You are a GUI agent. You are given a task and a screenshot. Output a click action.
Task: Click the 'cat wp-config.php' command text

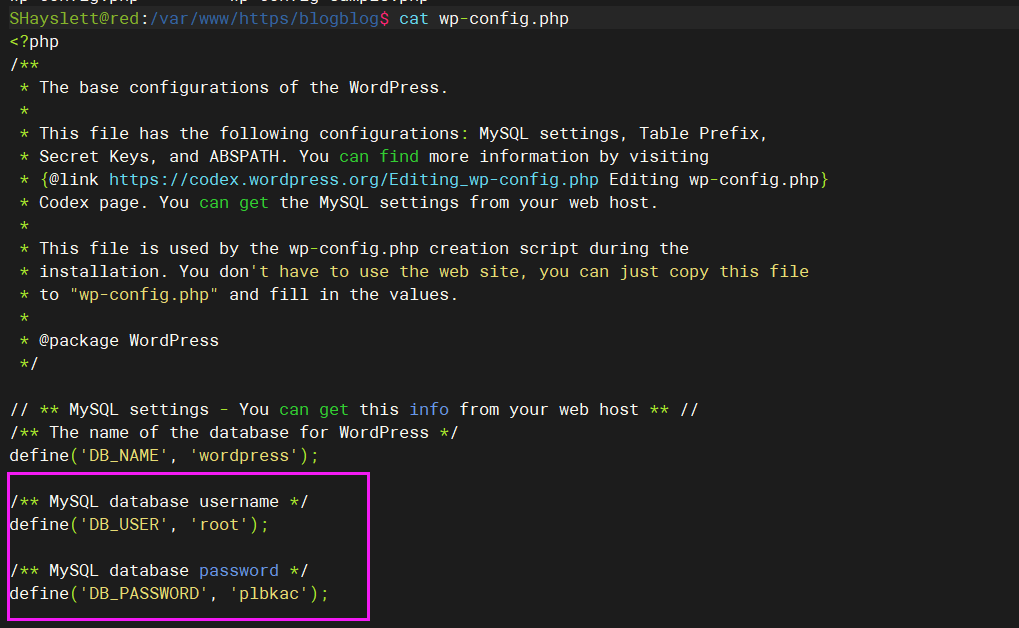pyautogui.click(x=484, y=18)
